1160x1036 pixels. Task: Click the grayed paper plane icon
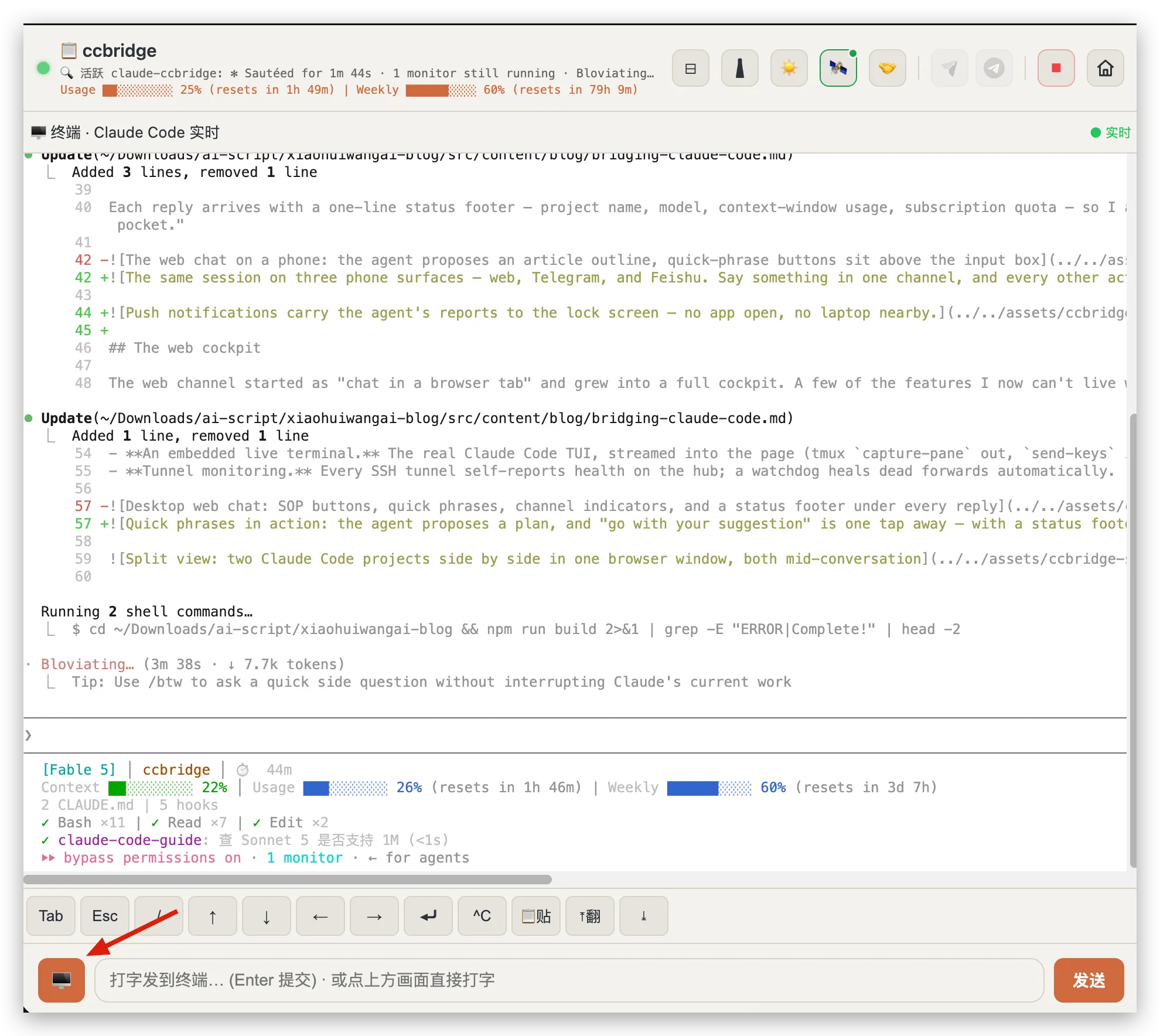click(x=950, y=69)
